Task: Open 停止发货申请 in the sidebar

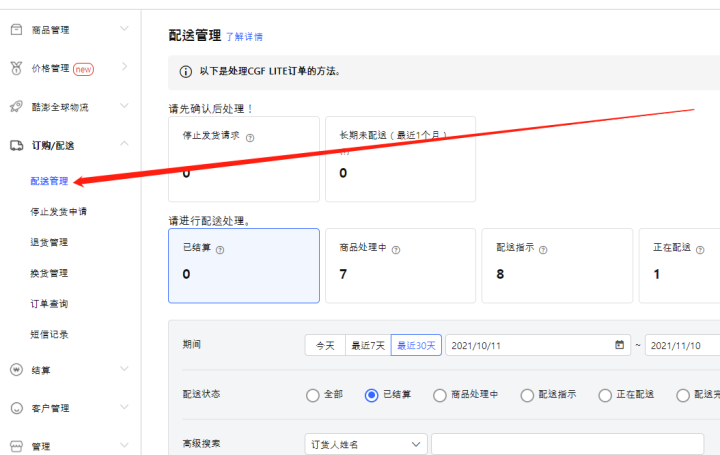Action: pyautogui.click(x=58, y=212)
